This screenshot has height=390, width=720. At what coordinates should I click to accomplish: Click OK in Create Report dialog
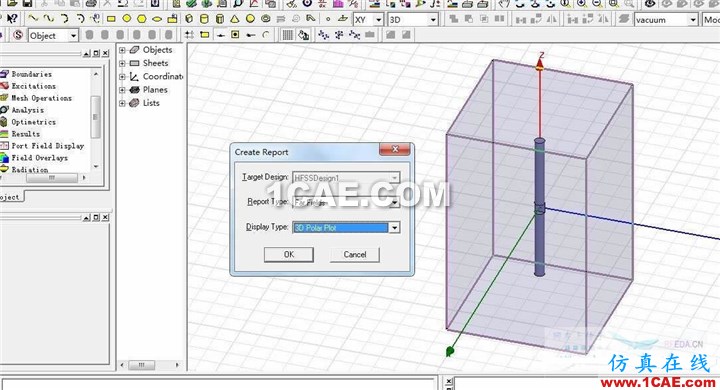[289, 254]
